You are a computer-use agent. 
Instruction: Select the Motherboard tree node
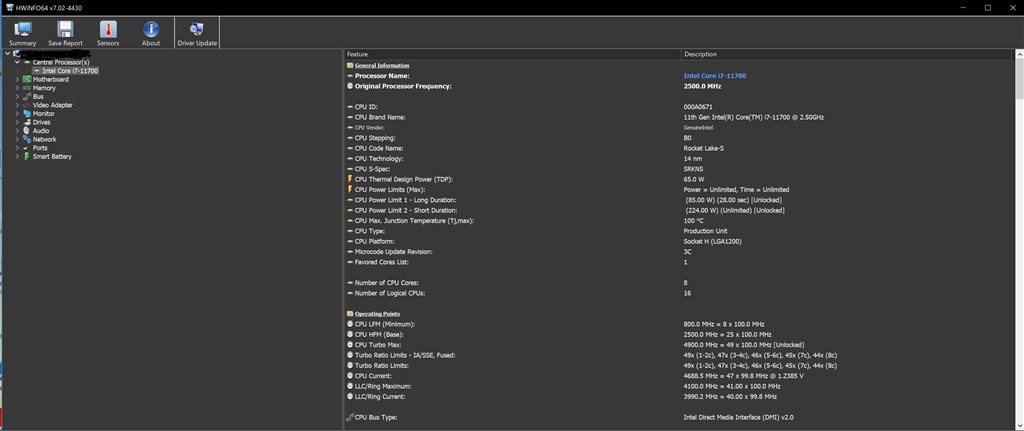point(50,79)
